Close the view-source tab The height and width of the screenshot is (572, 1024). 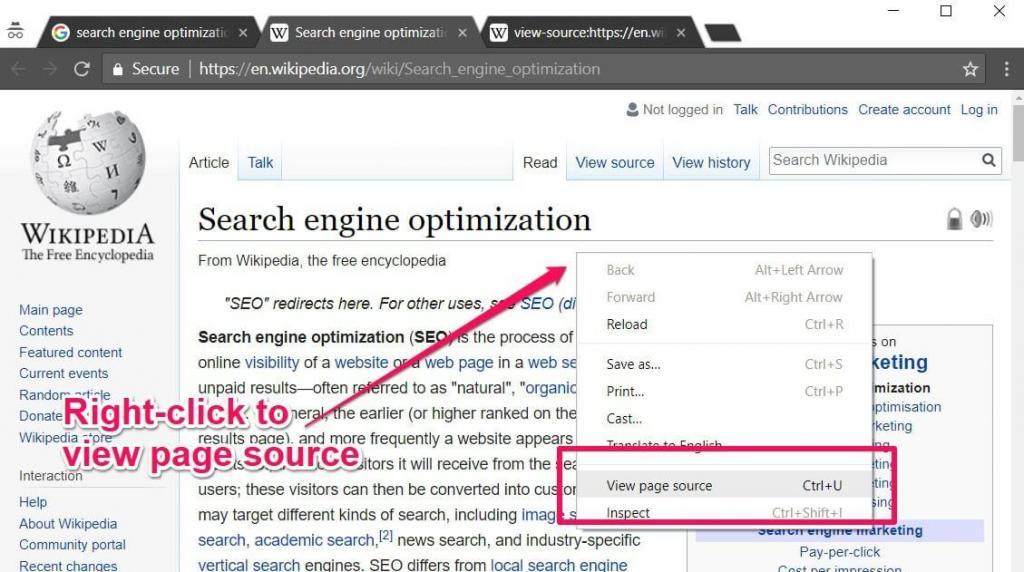click(680, 33)
